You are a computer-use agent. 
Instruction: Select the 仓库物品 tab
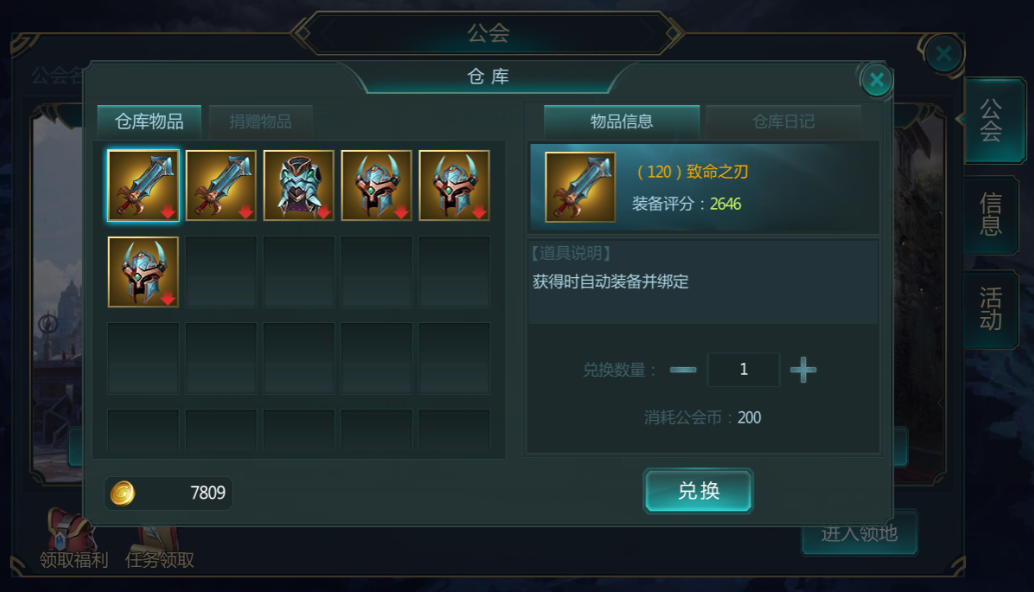(x=149, y=121)
